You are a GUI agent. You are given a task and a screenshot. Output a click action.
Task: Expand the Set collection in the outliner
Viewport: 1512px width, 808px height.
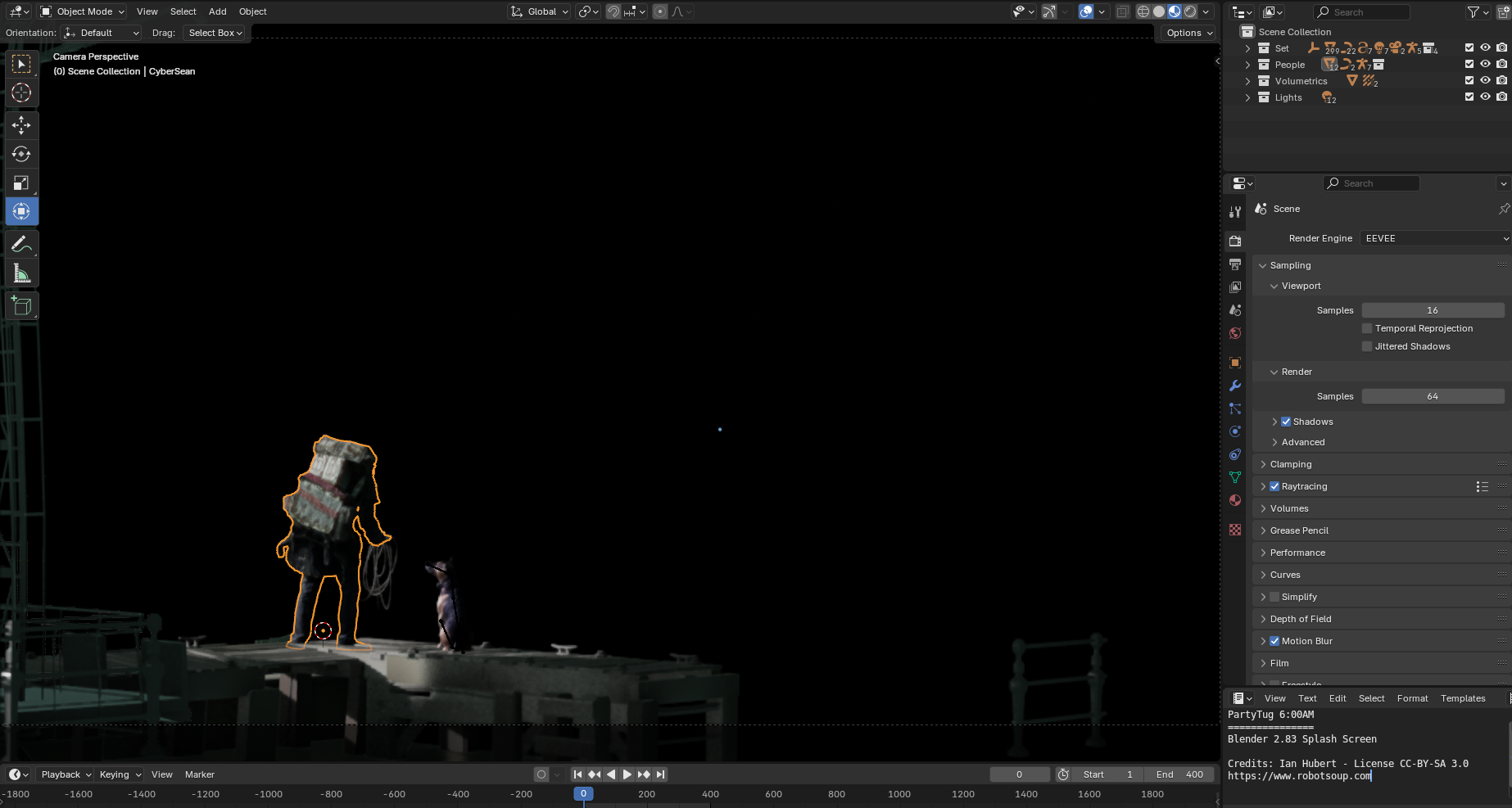(x=1247, y=48)
